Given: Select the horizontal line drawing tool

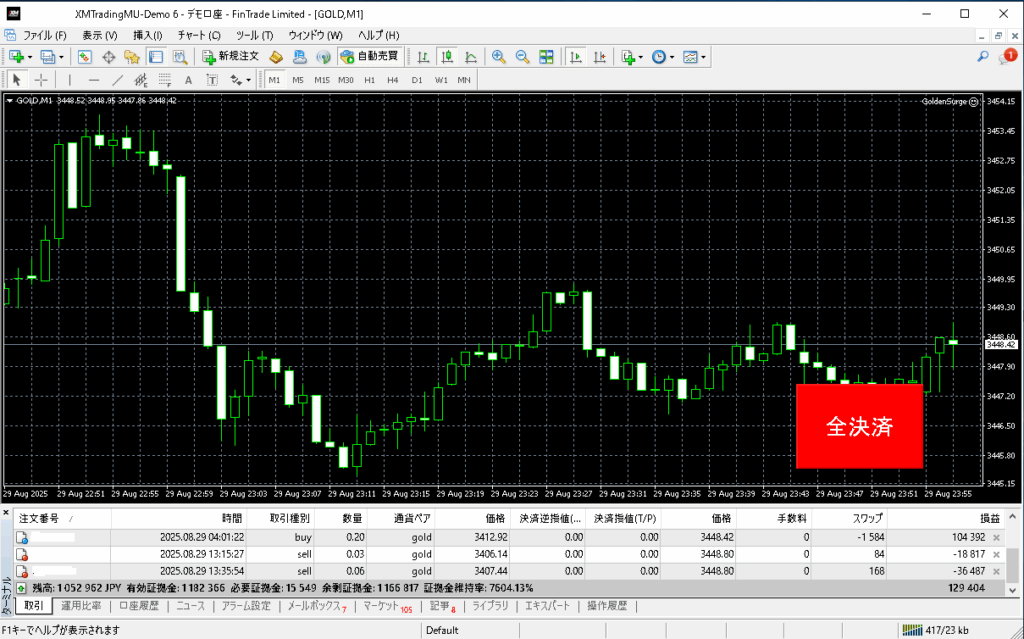Looking at the screenshot, I should tap(94, 80).
